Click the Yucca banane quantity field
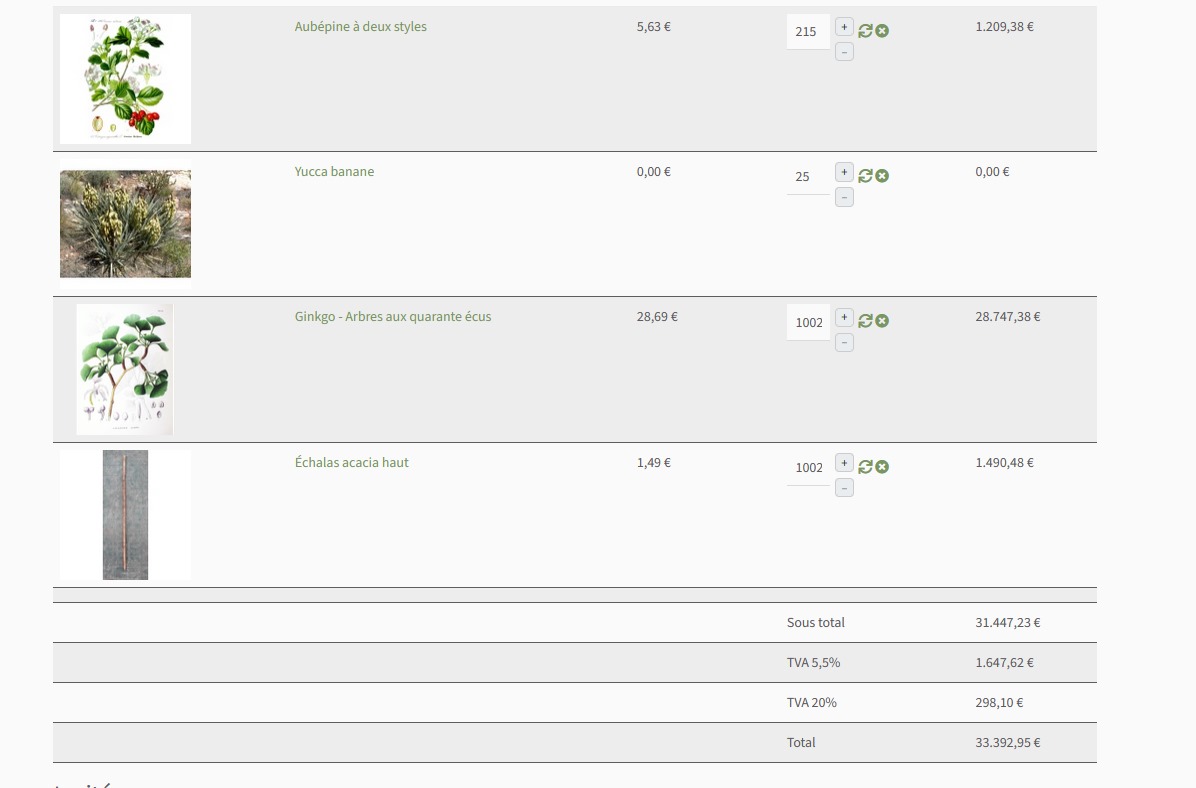Screen dimensions: 1196x788 (807, 177)
